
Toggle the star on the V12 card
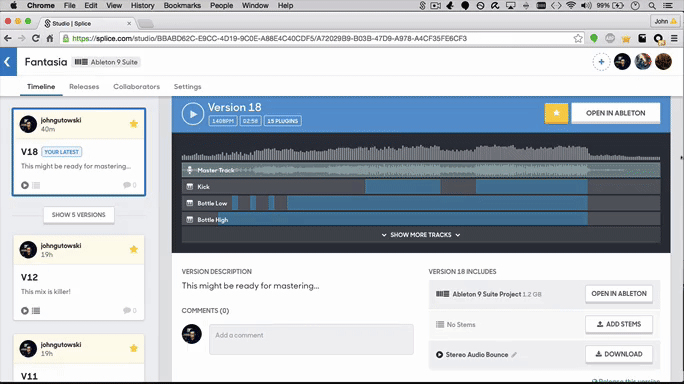pyautogui.click(x=134, y=249)
